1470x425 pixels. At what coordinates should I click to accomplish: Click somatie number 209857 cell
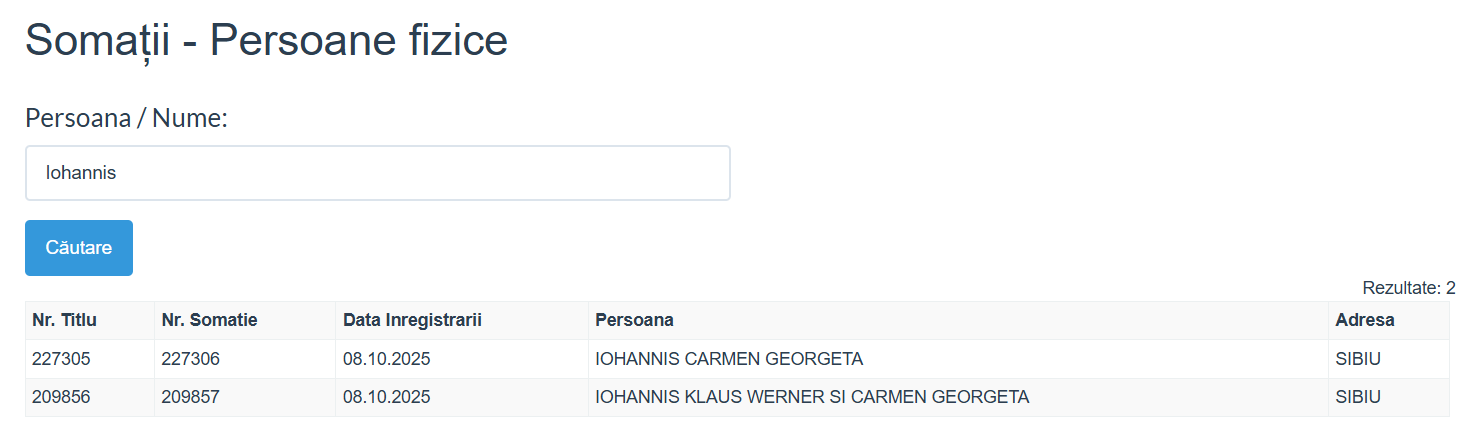pyautogui.click(x=190, y=397)
